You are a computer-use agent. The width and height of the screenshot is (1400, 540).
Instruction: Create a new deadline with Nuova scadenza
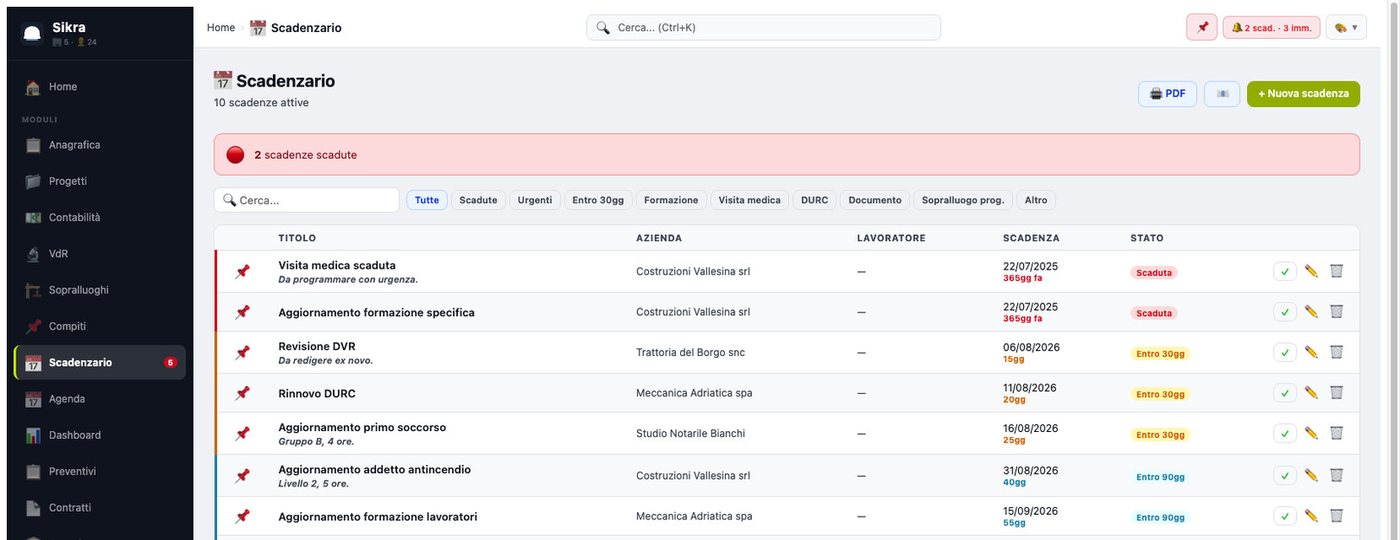pos(1303,94)
